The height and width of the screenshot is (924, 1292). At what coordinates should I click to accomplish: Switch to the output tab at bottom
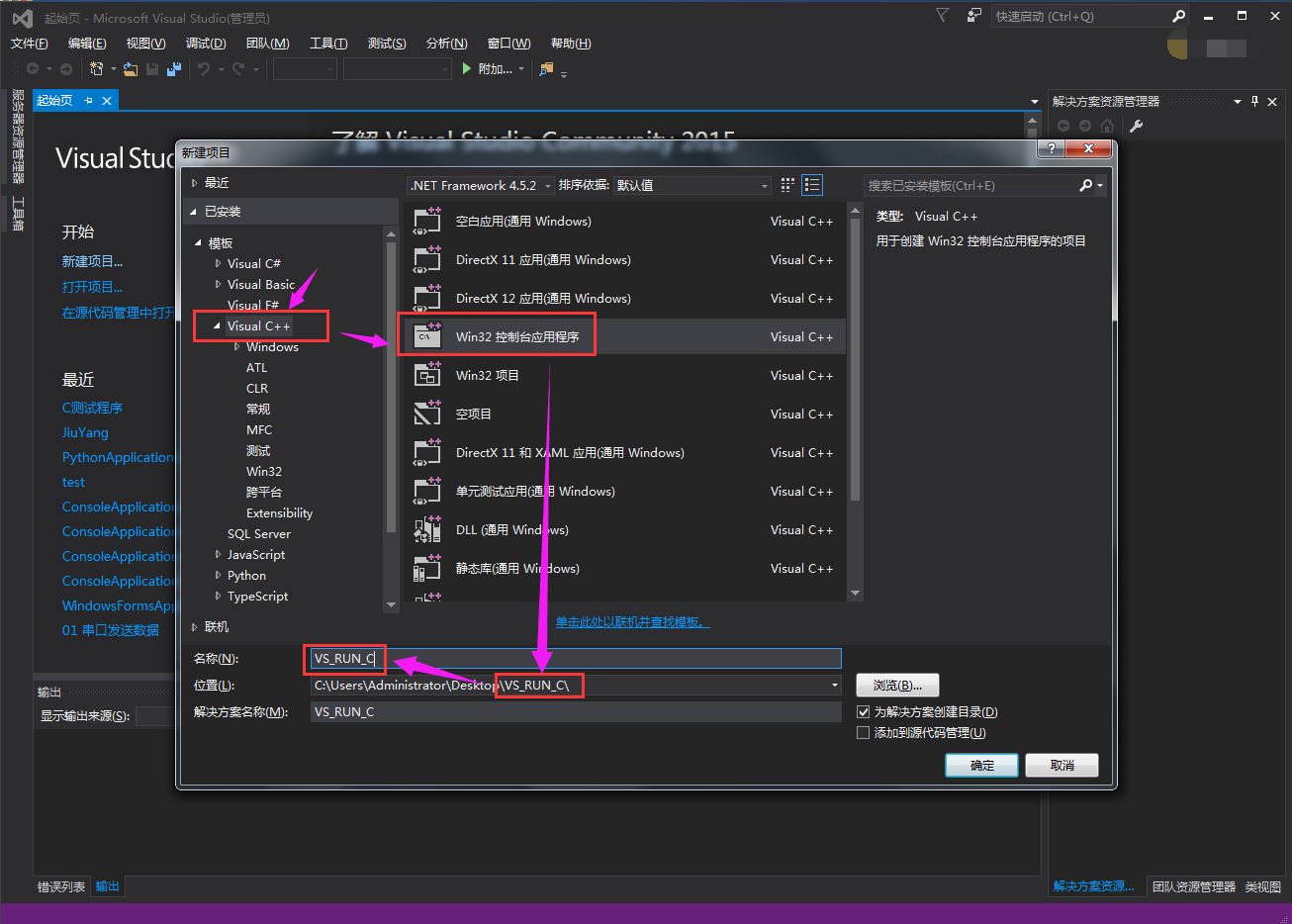108,886
